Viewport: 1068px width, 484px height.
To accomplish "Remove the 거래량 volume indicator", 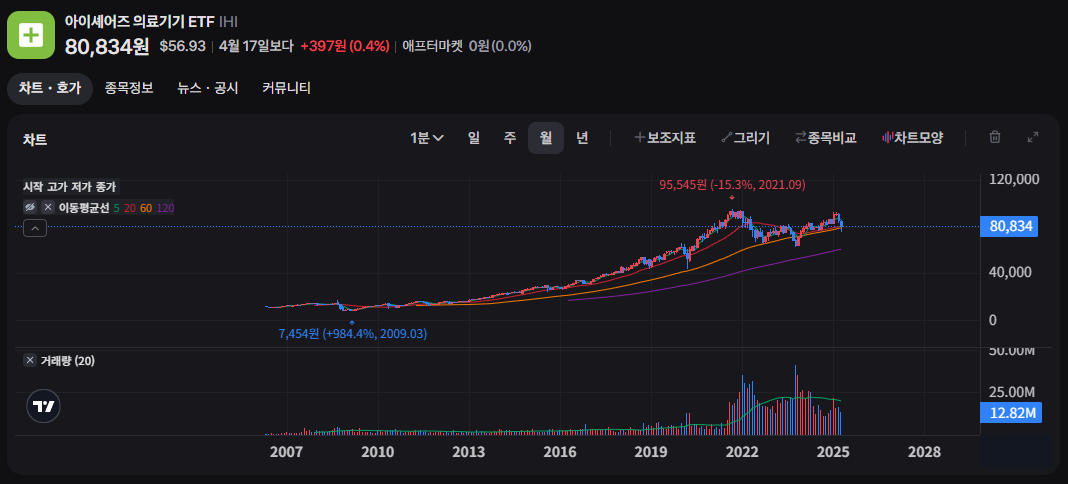I will (x=30, y=360).
